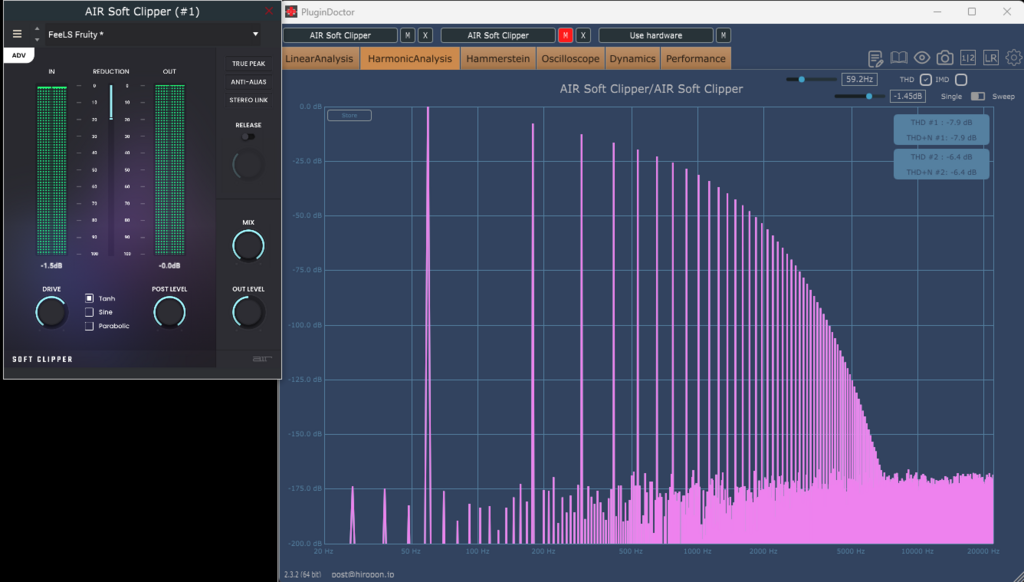Select the Tanh clipping mode checkbox

point(89,298)
